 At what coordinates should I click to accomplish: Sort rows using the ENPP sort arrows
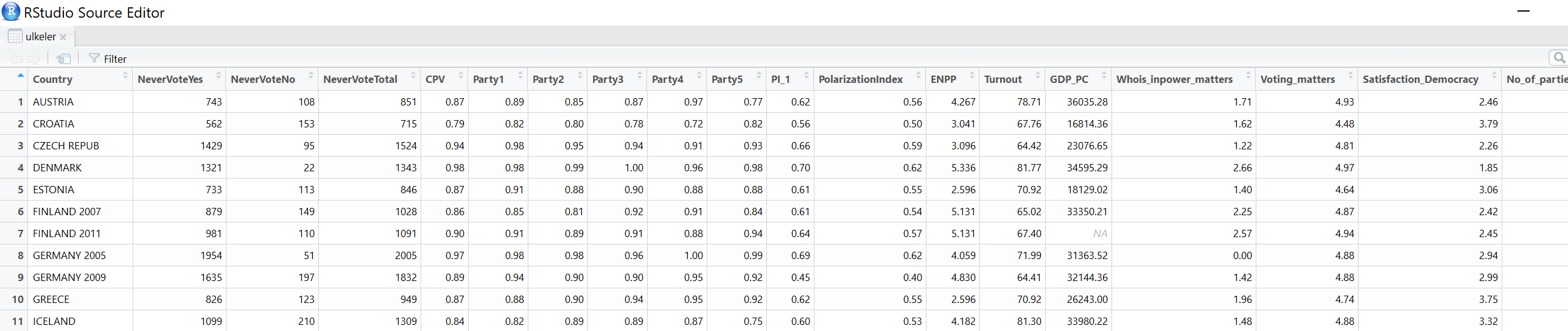point(971,76)
